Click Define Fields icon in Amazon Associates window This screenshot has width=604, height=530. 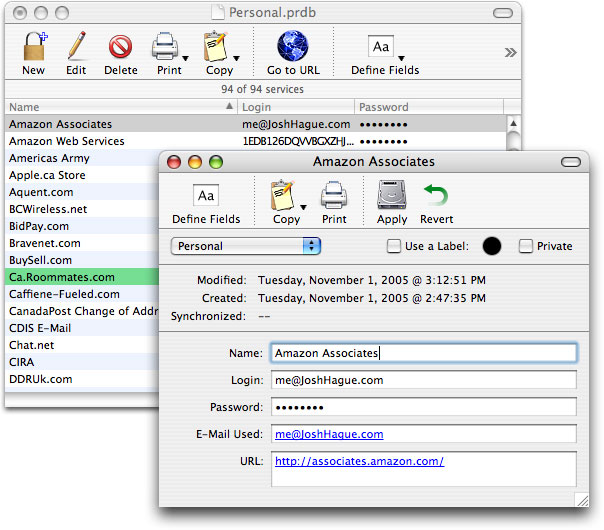pos(206,195)
